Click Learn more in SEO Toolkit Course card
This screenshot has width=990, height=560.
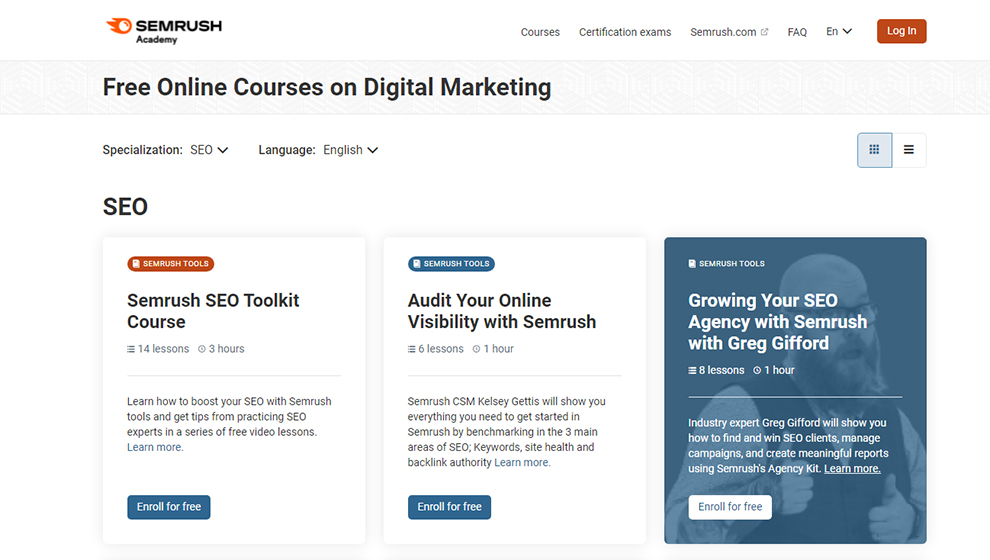click(x=155, y=447)
